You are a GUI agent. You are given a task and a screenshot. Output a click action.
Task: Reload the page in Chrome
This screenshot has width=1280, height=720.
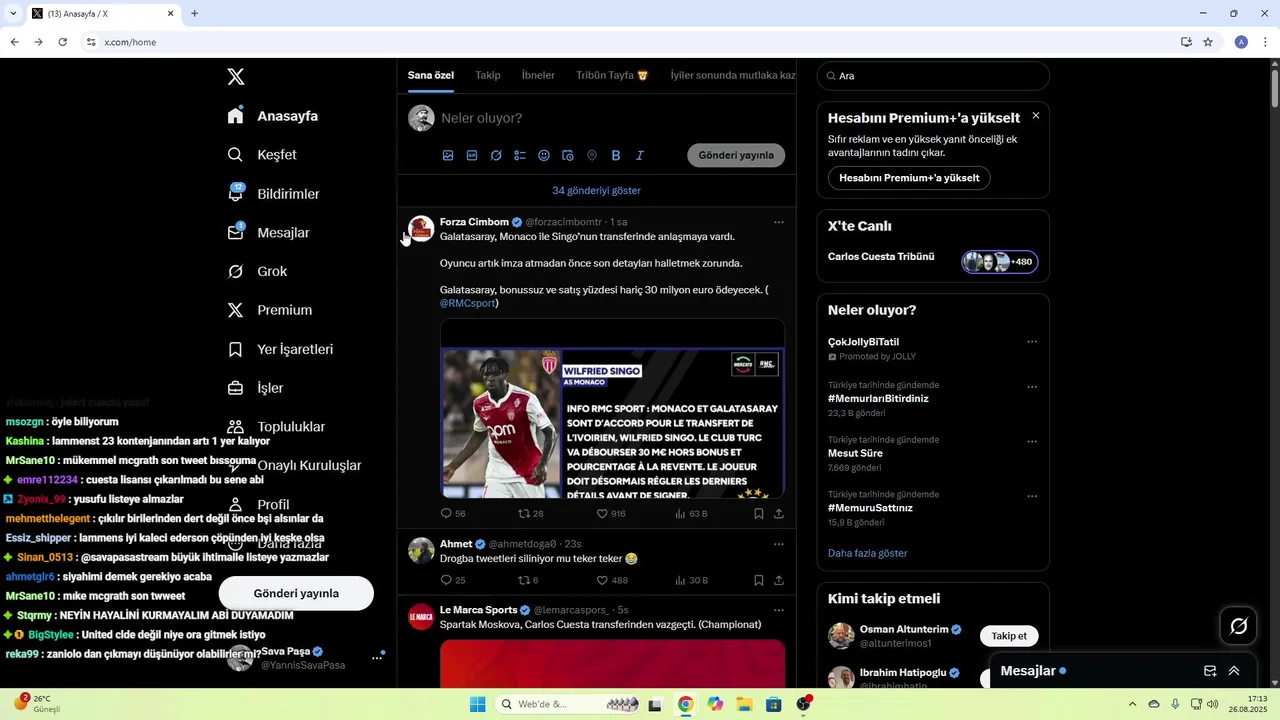(x=62, y=42)
